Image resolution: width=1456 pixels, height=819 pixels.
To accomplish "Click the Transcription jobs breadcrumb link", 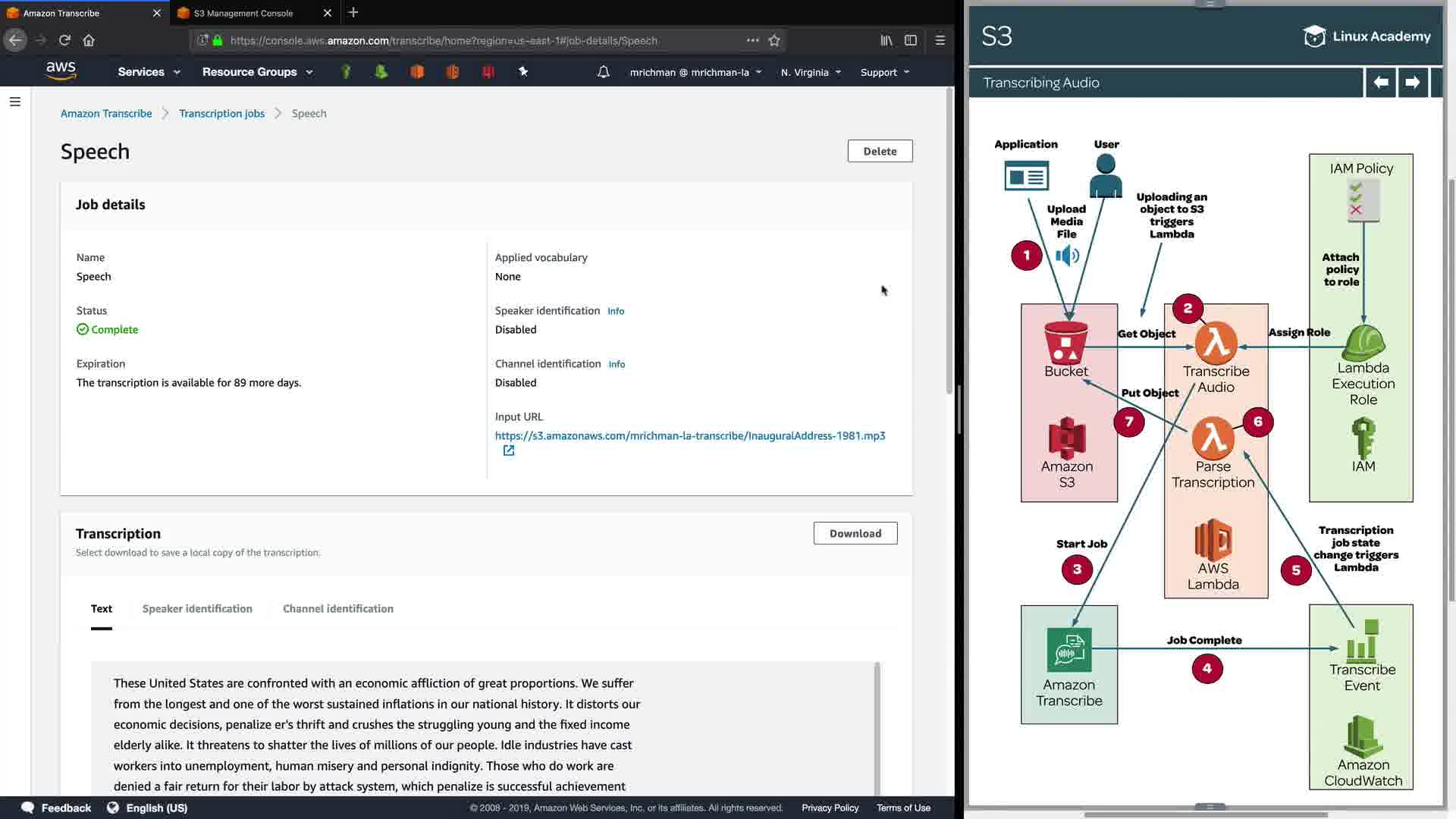I will coord(221,114).
